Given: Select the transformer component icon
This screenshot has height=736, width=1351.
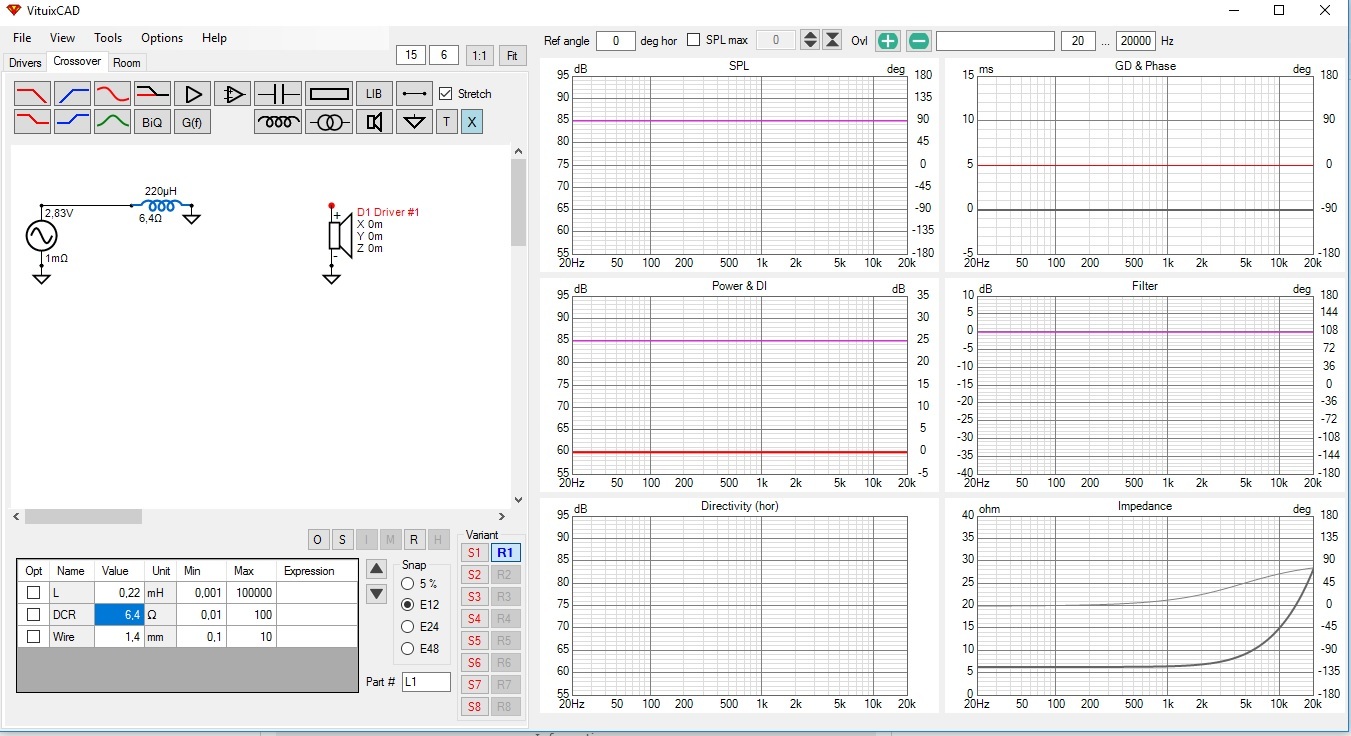Looking at the screenshot, I should [x=329, y=122].
